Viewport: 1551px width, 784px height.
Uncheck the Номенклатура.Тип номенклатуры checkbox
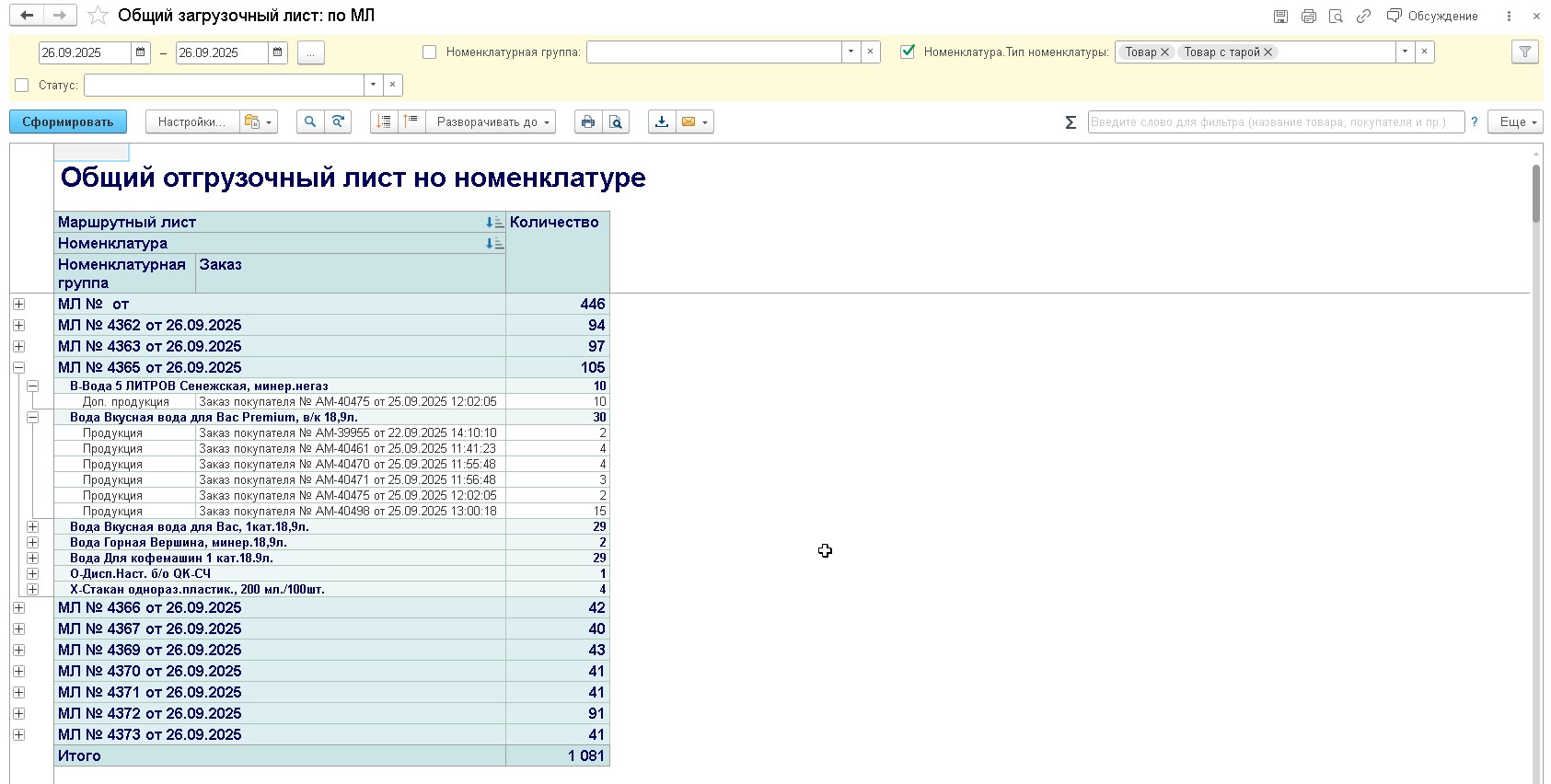908,52
